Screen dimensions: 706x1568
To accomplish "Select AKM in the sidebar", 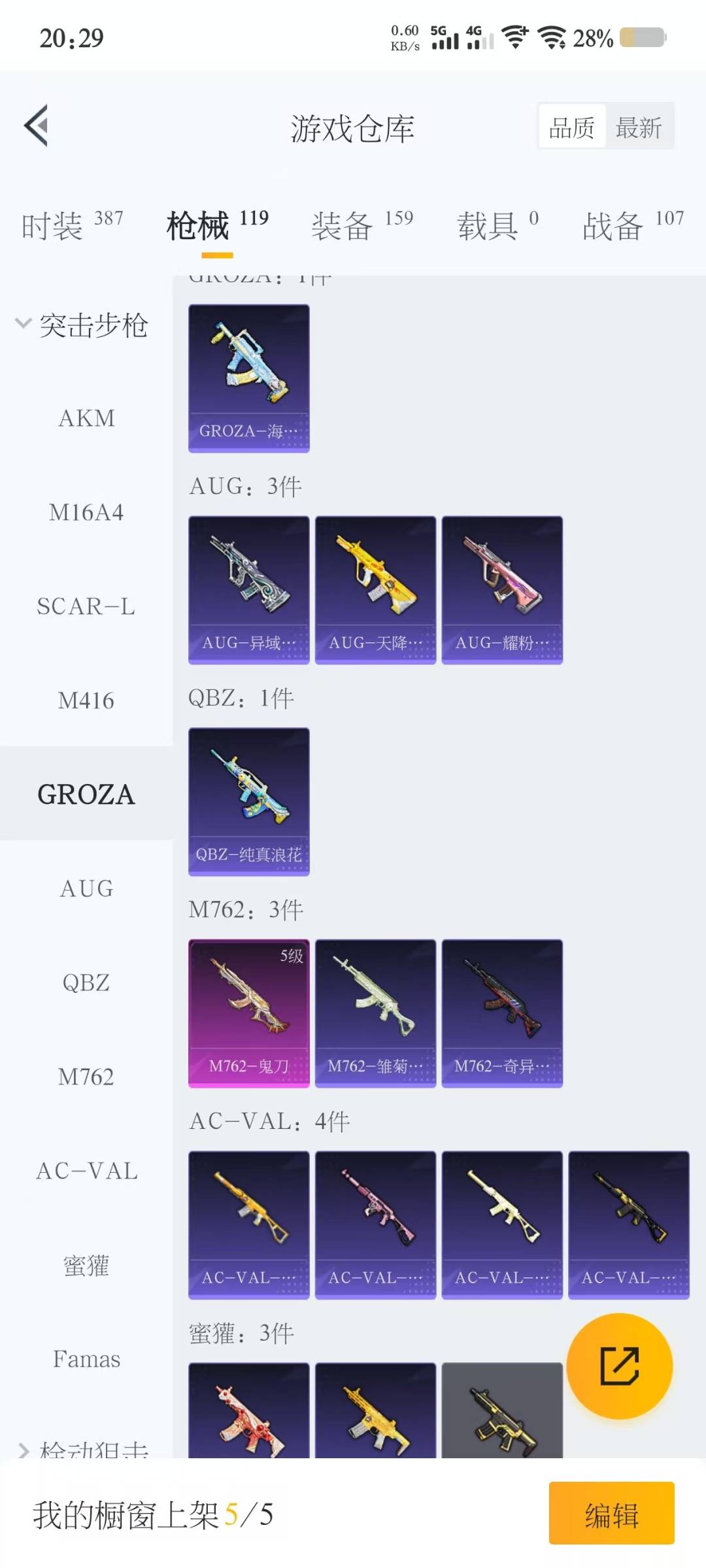I will [x=86, y=418].
